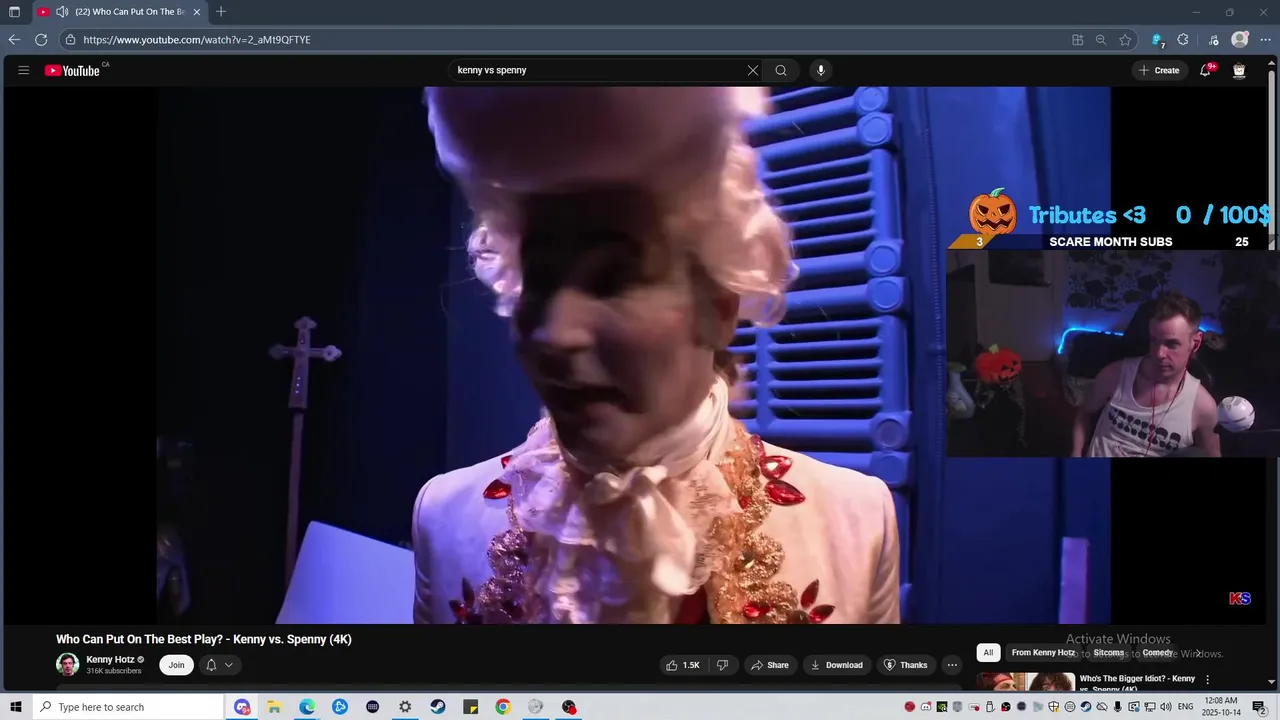
Task: Close the 'Who Can Put On The Be...' tab
Action: 196,12
